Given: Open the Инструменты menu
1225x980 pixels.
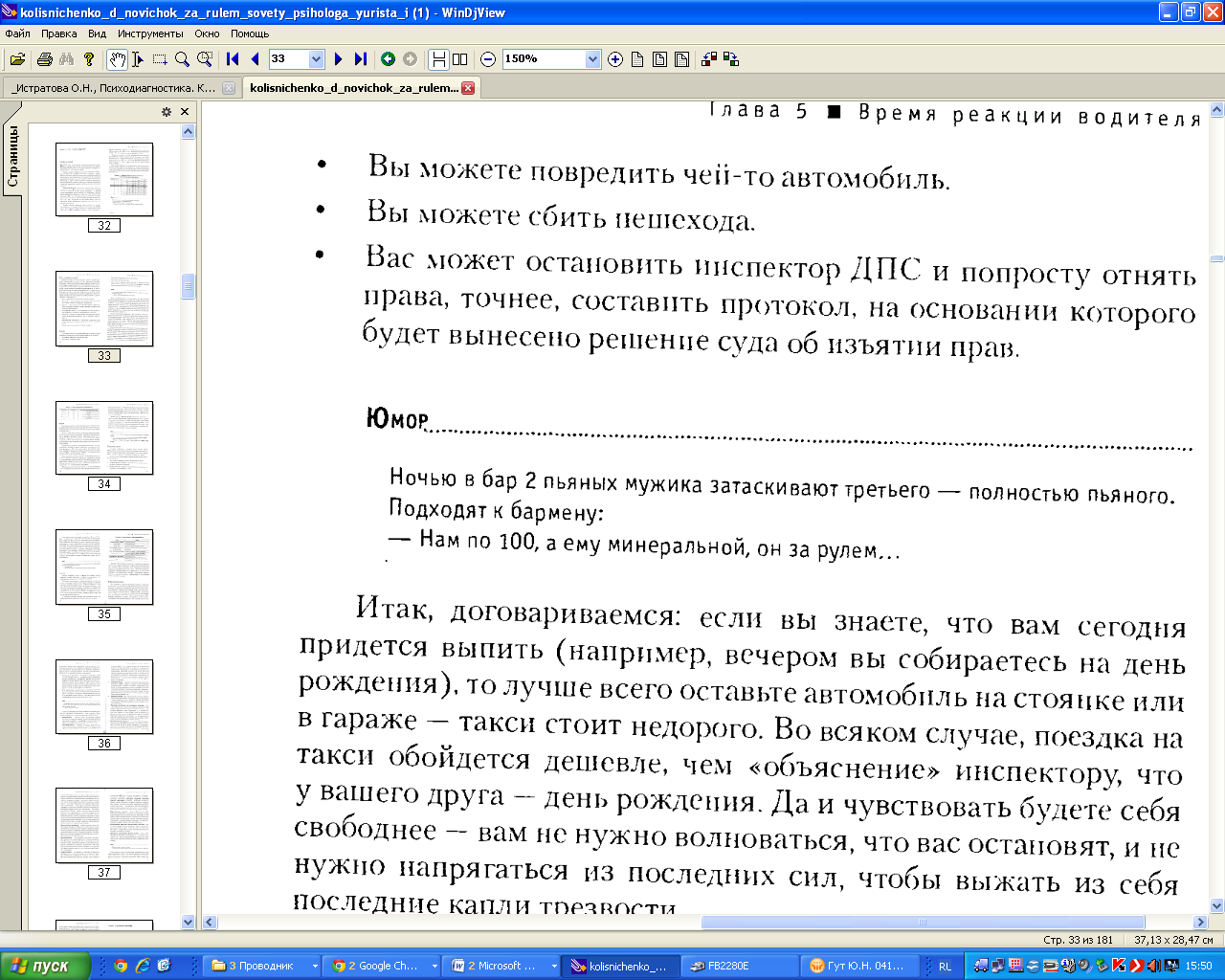Looking at the screenshot, I should click(x=150, y=33).
